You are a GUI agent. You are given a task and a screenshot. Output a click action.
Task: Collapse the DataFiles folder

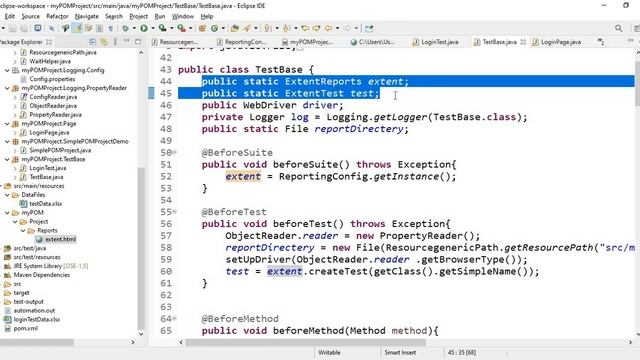(x=7, y=195)
